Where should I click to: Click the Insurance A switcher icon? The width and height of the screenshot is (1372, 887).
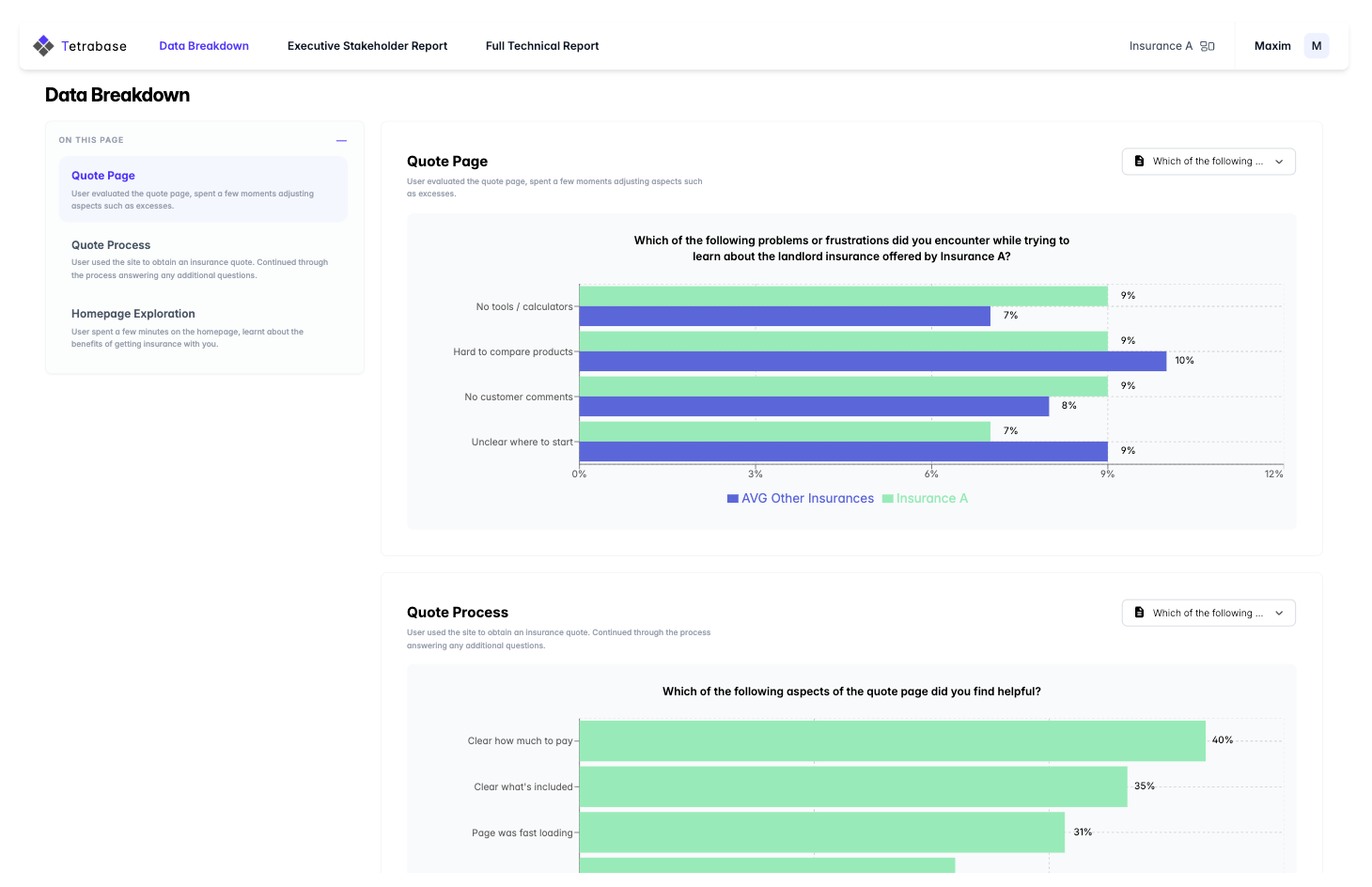click(1208, 46)
